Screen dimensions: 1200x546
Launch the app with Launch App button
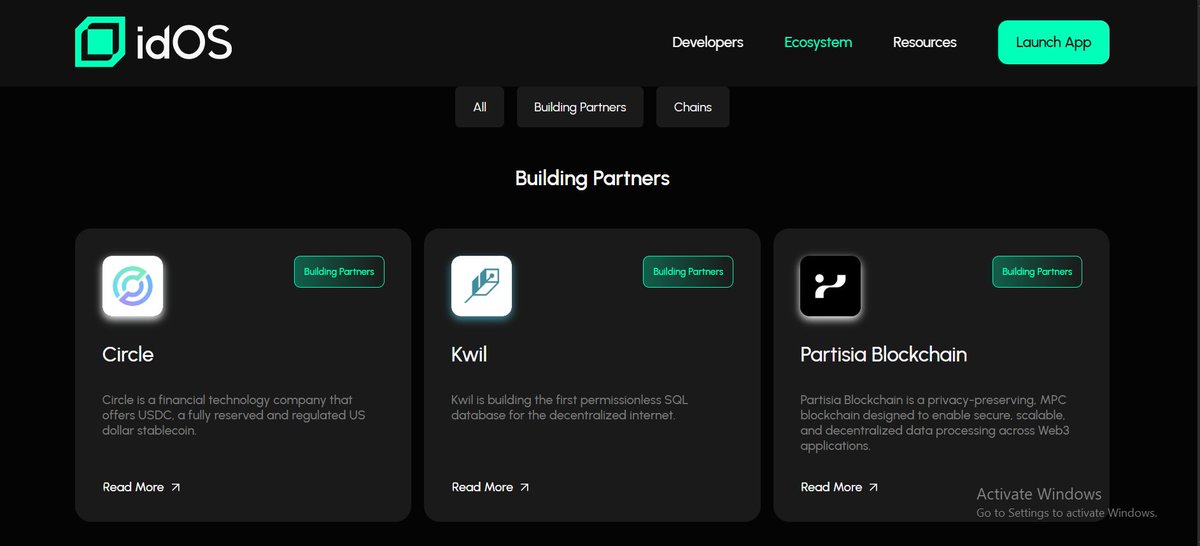(x=1053, y=42)
